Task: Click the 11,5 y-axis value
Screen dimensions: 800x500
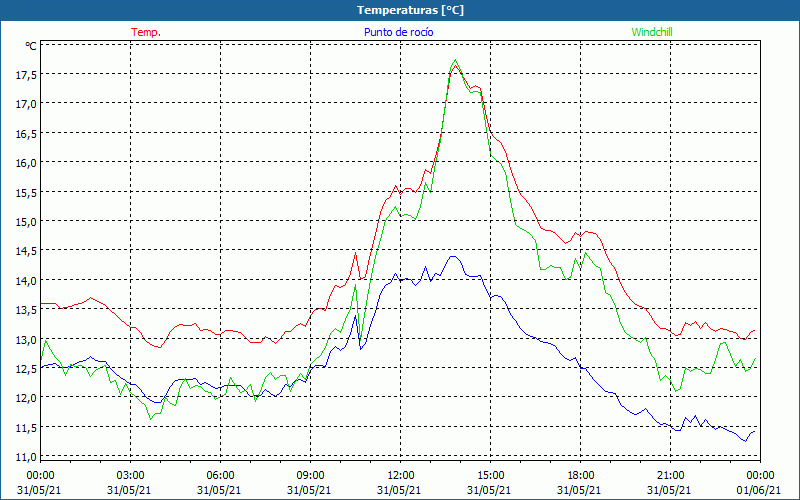Action: click(27, 428)
